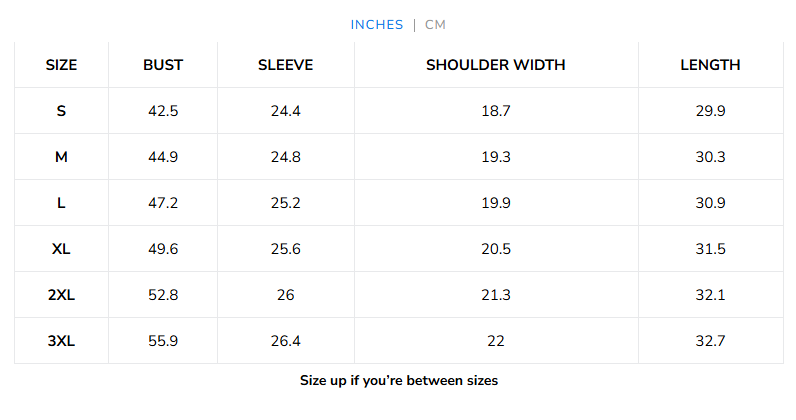Select the L size row label
The height and width of the screenshot is (420, 796).
[x=61, y=203]
